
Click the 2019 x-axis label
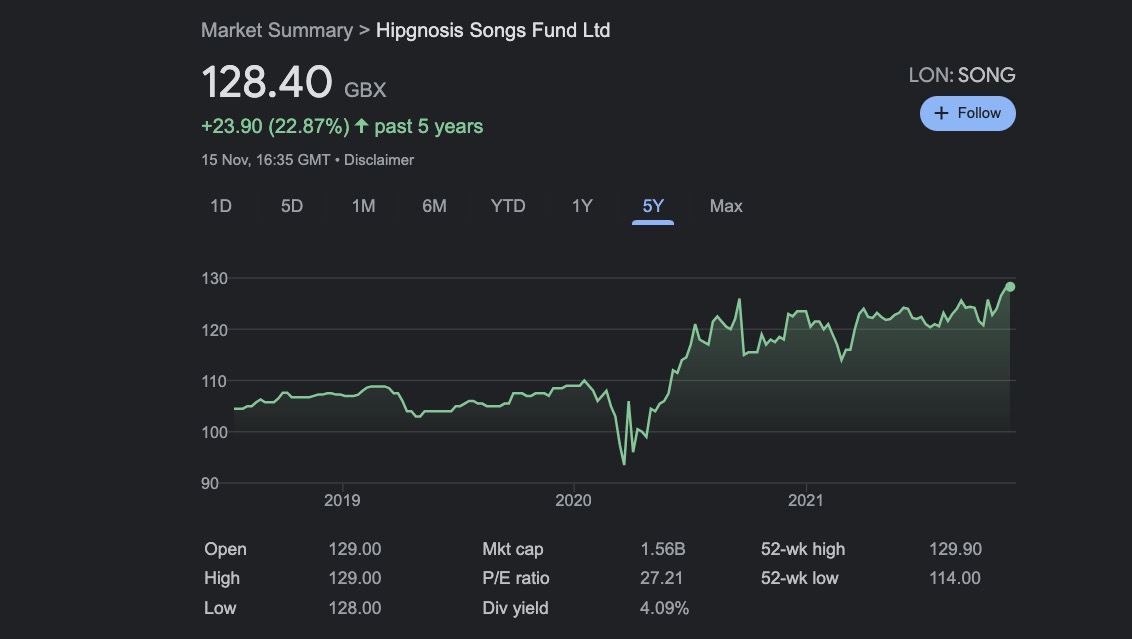point(342,500)
